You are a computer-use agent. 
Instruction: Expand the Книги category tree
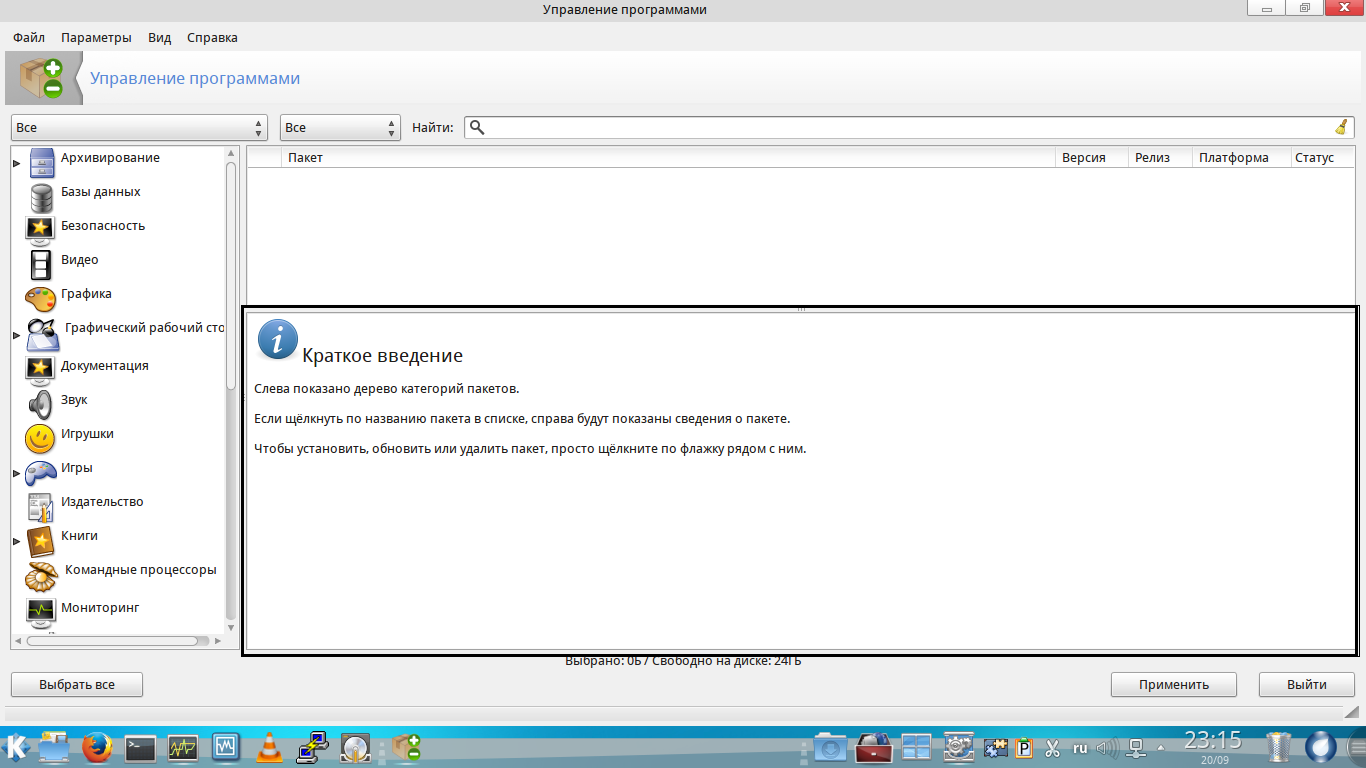point(16,541)
